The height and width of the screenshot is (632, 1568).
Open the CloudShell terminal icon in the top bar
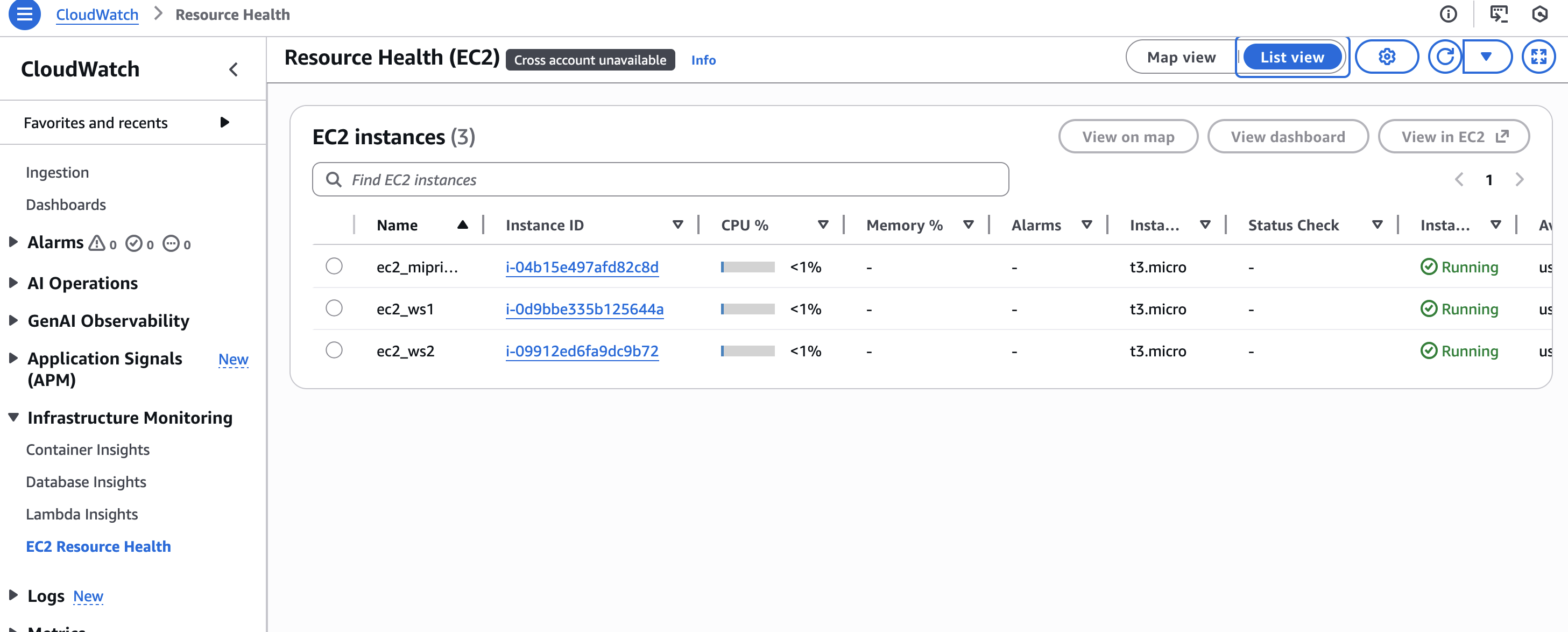pos(1498,14)
